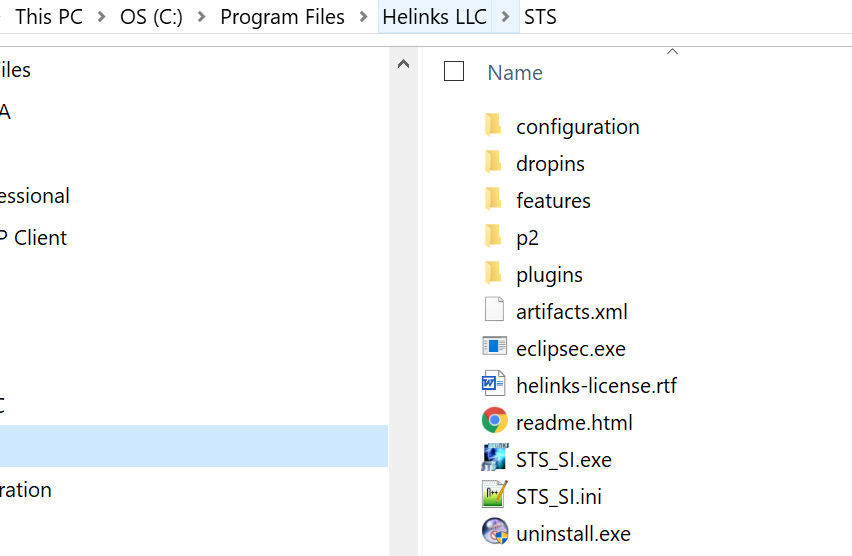Expand the chevron after Program Files
The height and width of the screenshot is (556, 852).
coord(364,17)
